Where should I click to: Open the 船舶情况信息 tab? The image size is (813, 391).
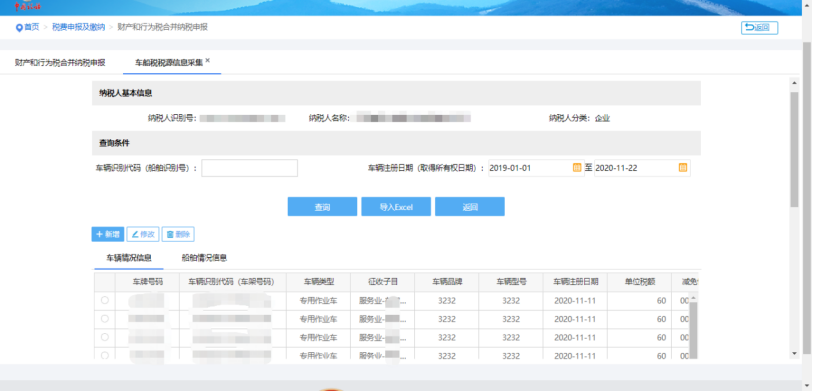(204, 258)
